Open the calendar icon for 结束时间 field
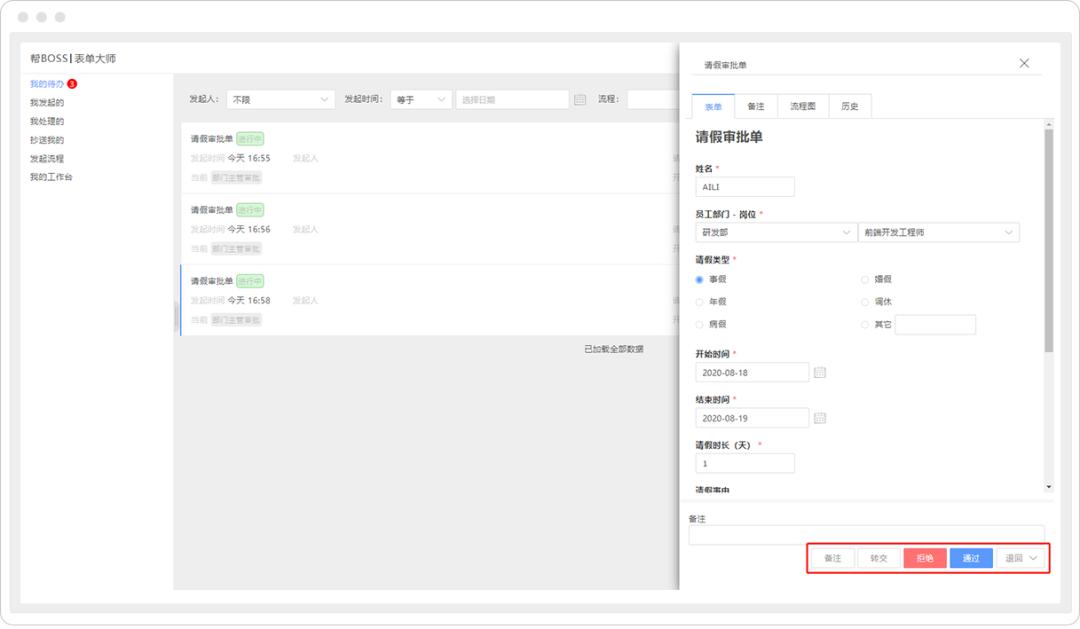This screenshot has width=1080, height=629. (x=820, y=417)
